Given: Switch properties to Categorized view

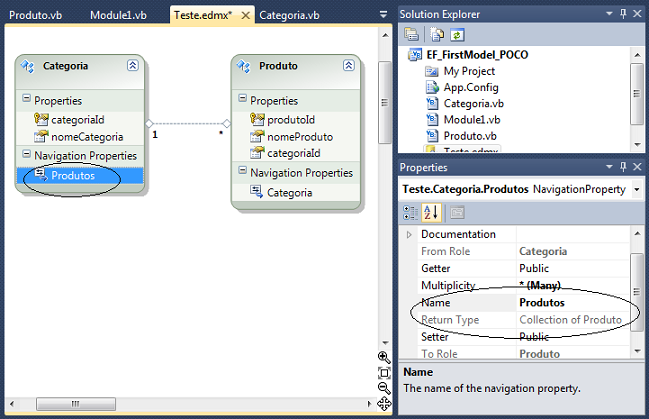Looking at the screenshot, I should point(411,212).
